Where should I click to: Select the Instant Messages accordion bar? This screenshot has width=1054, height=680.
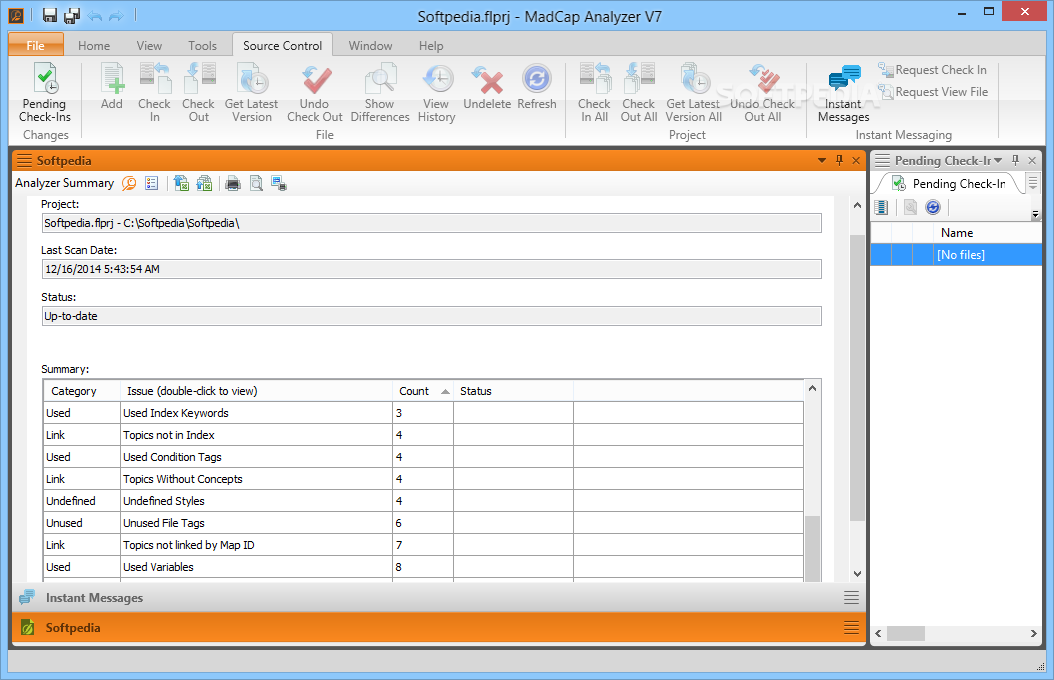[x=439, y=597]
